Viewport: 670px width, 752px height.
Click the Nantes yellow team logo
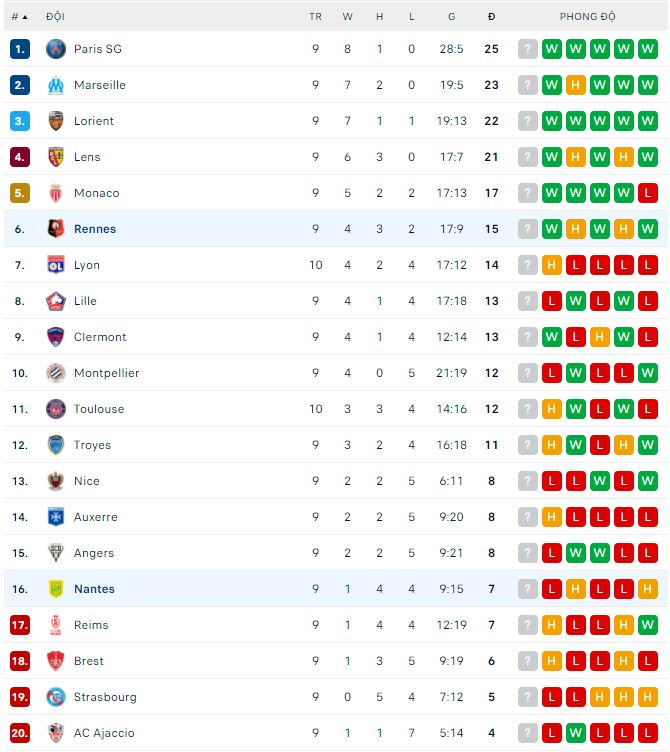pyautogui.click(x=56, y=589)
